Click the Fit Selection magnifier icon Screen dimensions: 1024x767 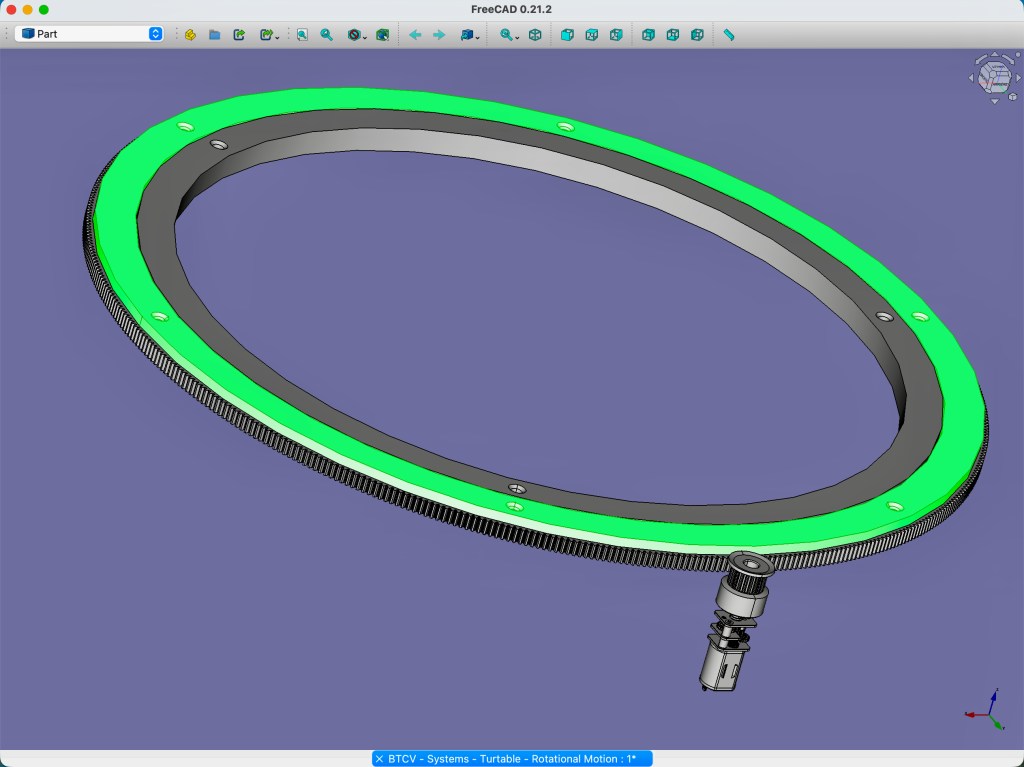point(327,34)
